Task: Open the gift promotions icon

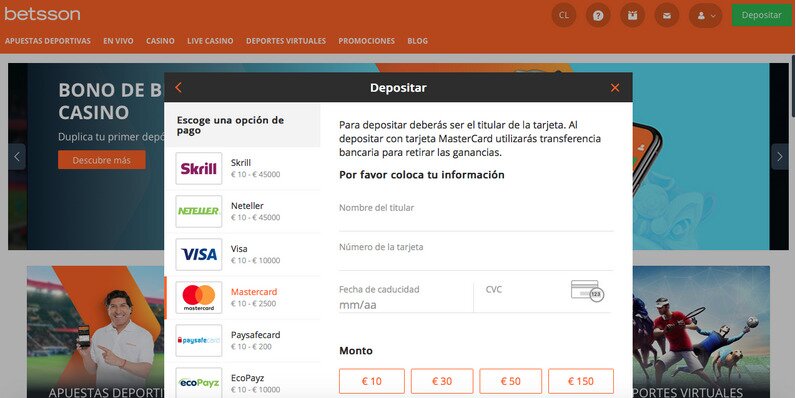Action: (x=633, y=15)
